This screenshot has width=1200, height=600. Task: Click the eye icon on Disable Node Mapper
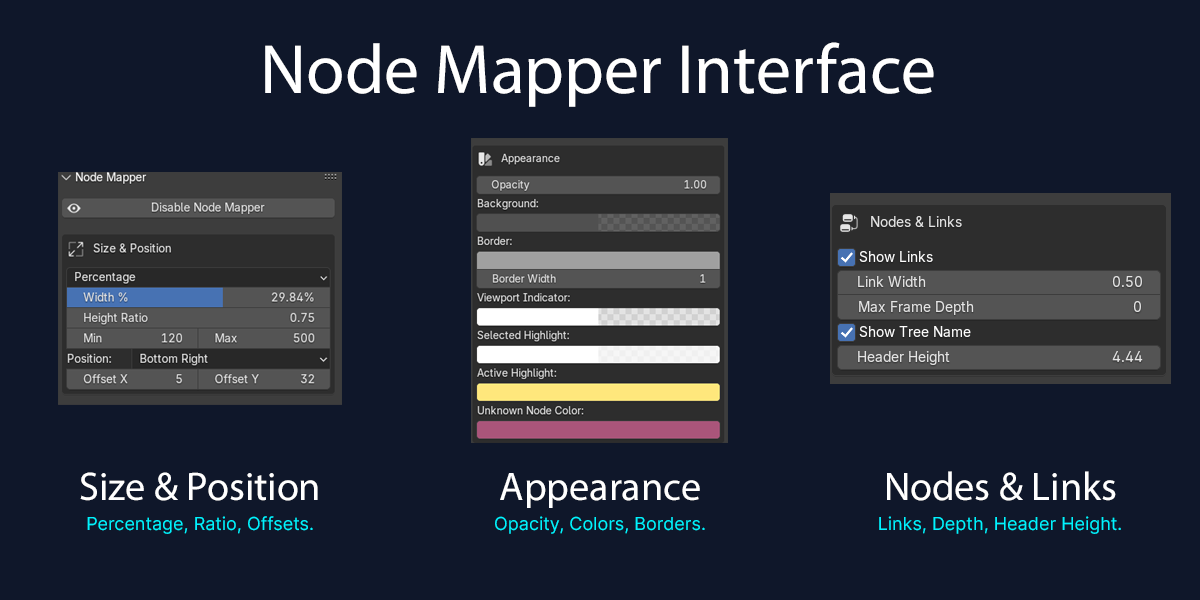point(74,208)
